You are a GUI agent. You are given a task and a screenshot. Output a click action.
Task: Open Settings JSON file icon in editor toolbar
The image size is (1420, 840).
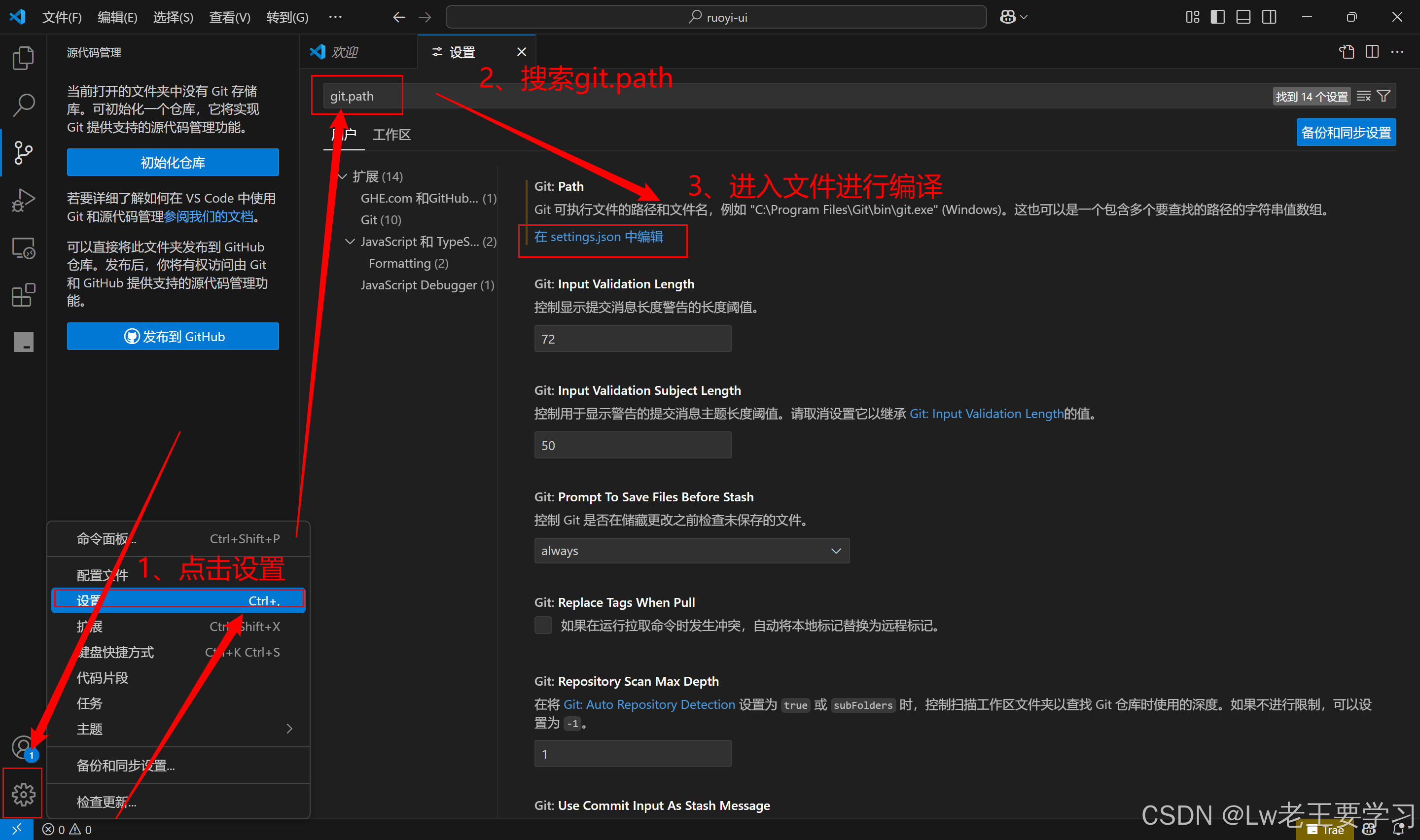[1347, 51]
